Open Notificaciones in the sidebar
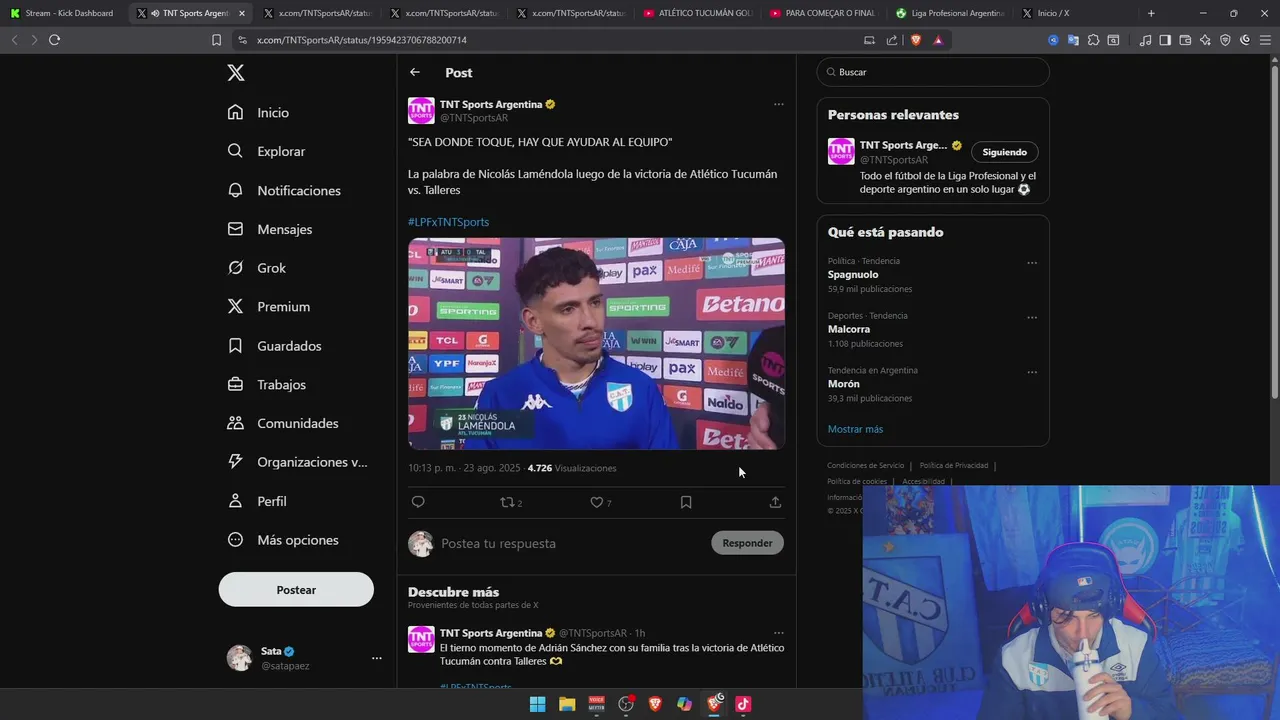This screenshot has height=720, width=1280. pyautogui.click(x=284, y=190)
